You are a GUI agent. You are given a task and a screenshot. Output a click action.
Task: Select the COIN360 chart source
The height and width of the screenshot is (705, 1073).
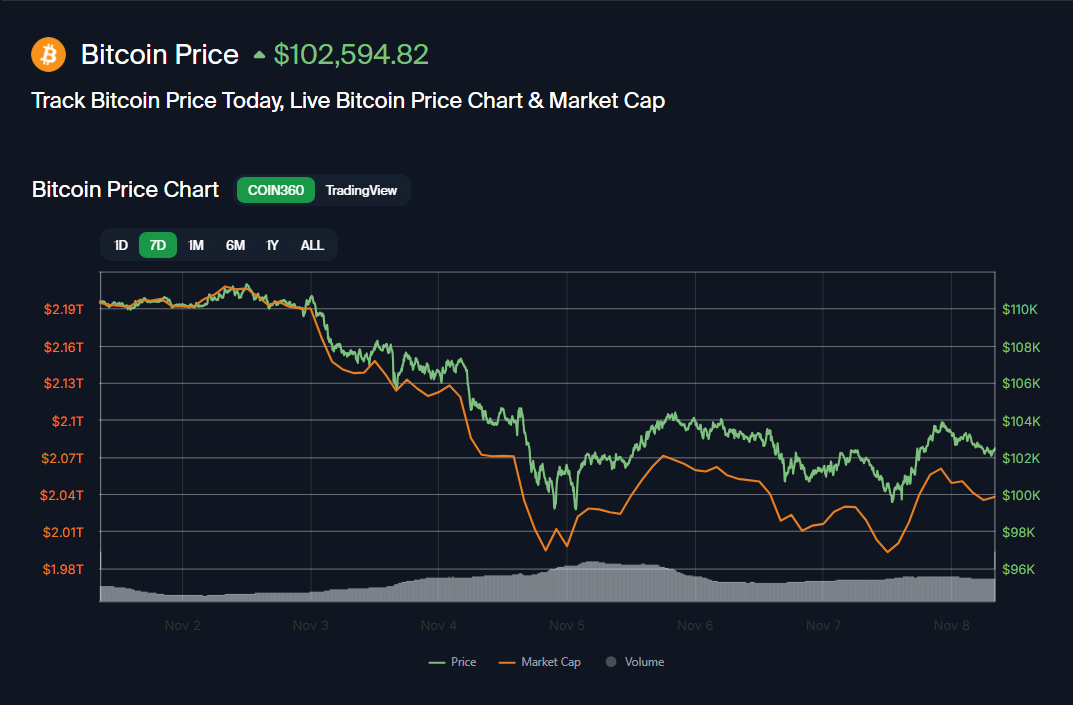click(276, 190)
